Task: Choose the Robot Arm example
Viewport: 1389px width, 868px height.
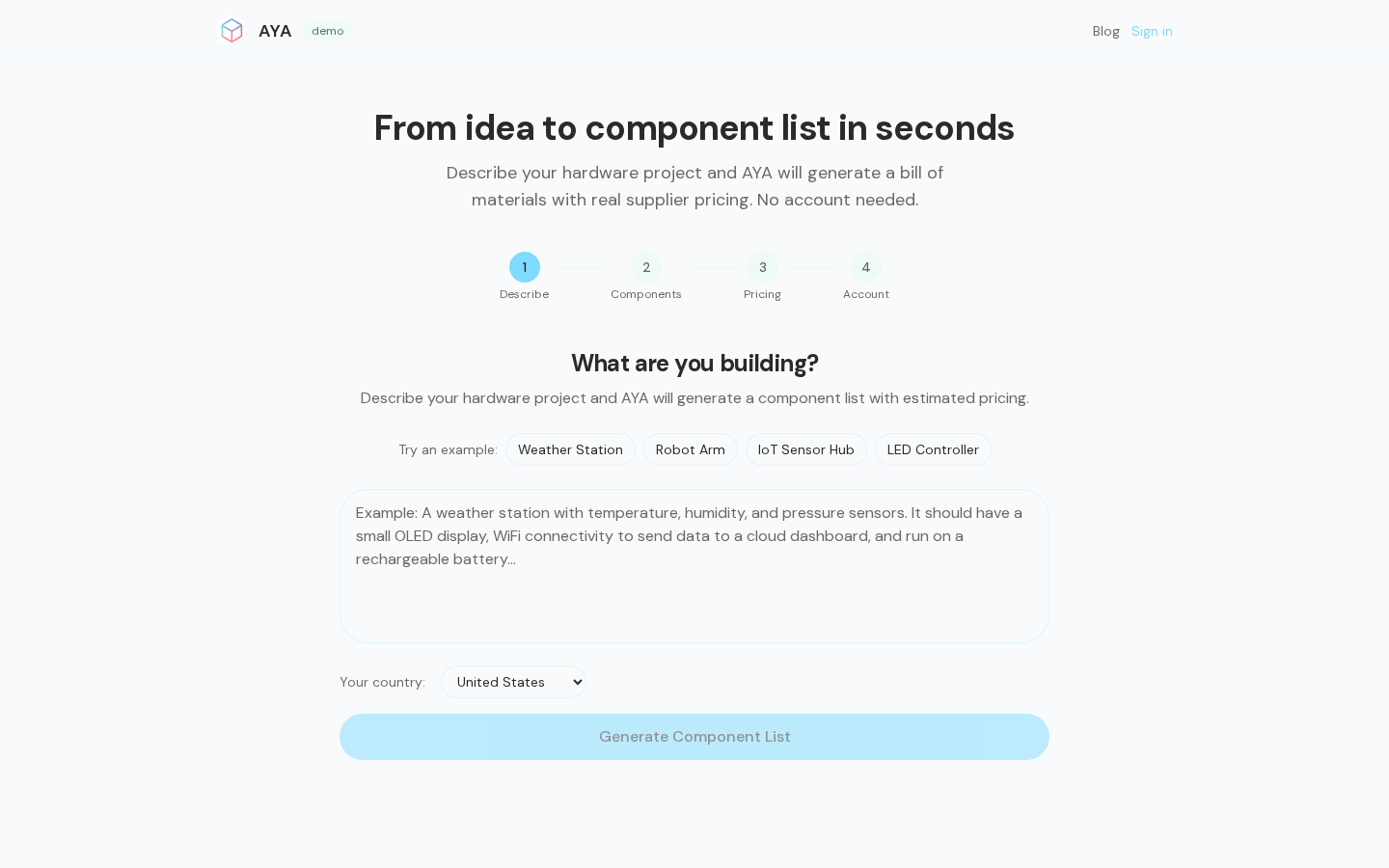Action: point(690,449)
